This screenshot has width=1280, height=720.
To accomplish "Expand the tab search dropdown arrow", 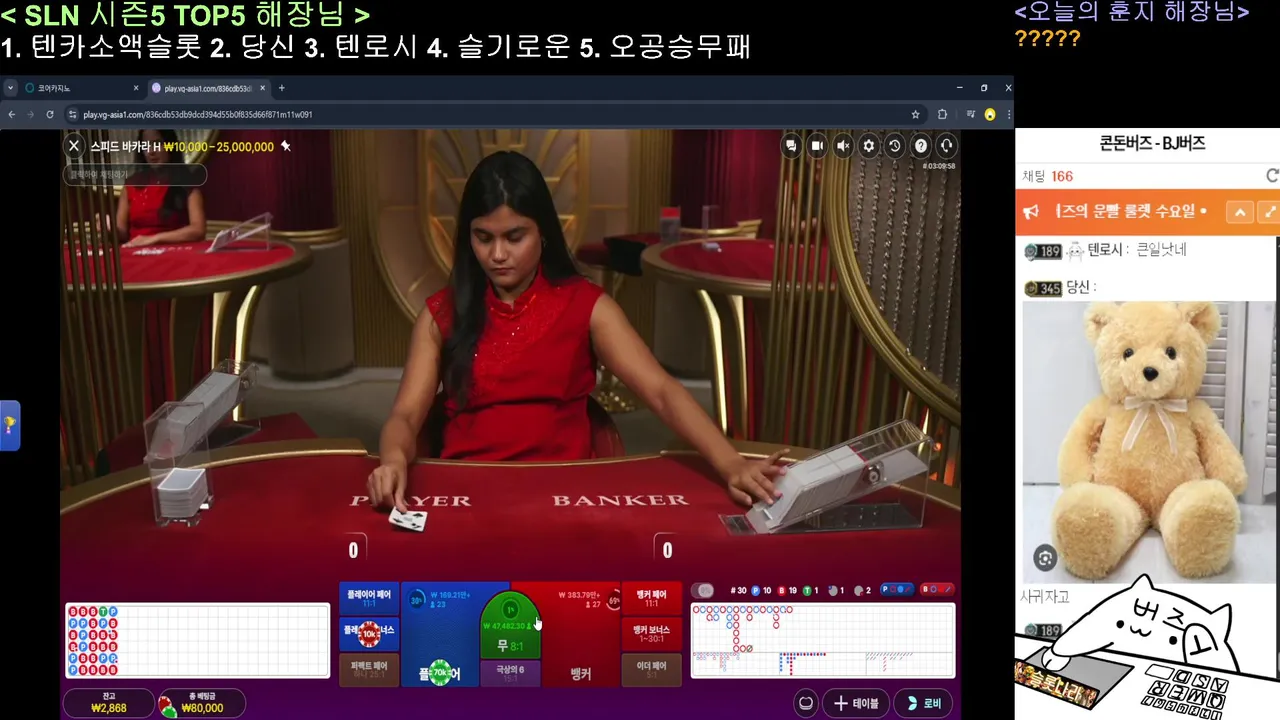I will pos(10,88).
